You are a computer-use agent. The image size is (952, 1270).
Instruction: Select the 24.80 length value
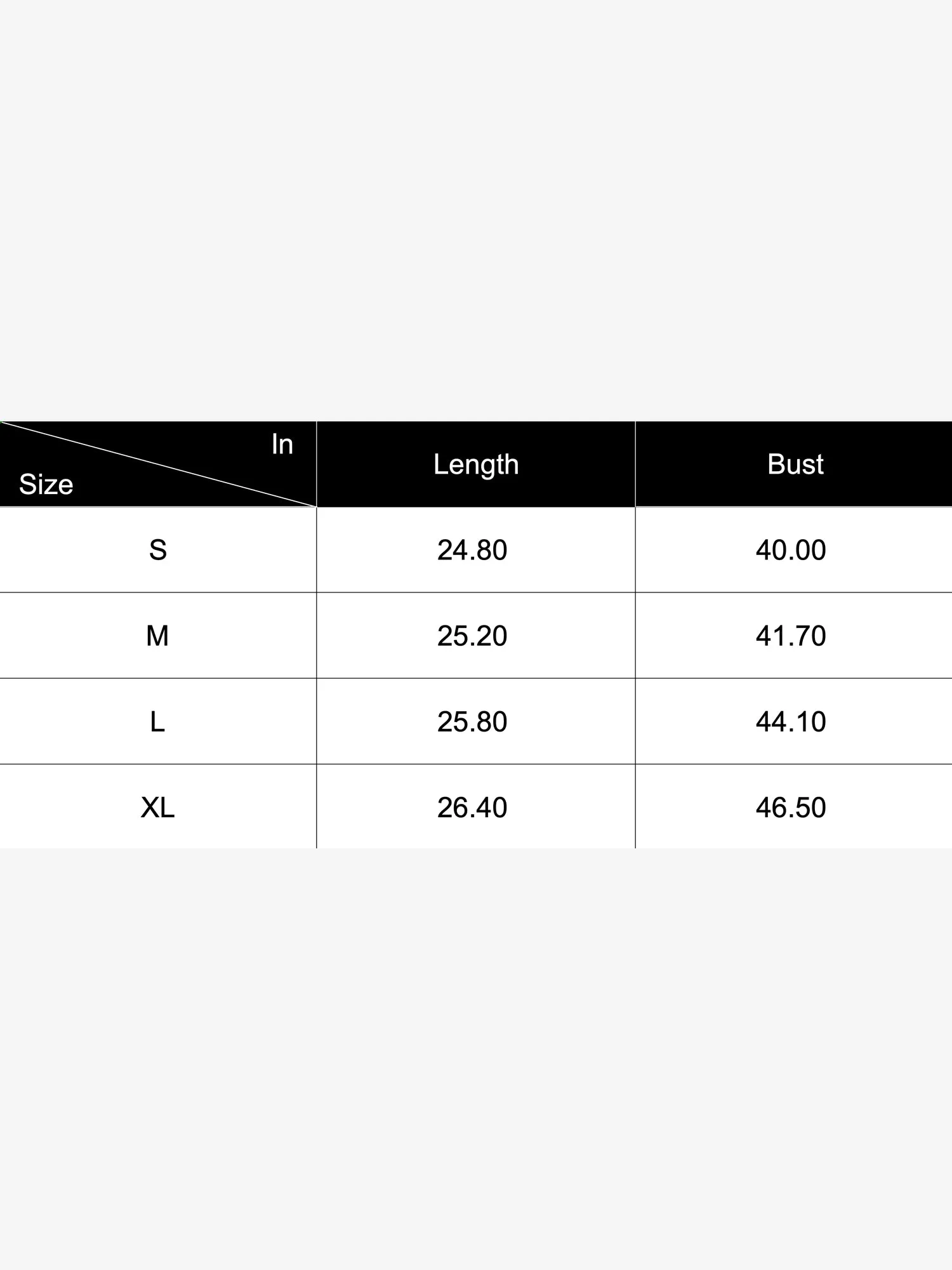472,550
